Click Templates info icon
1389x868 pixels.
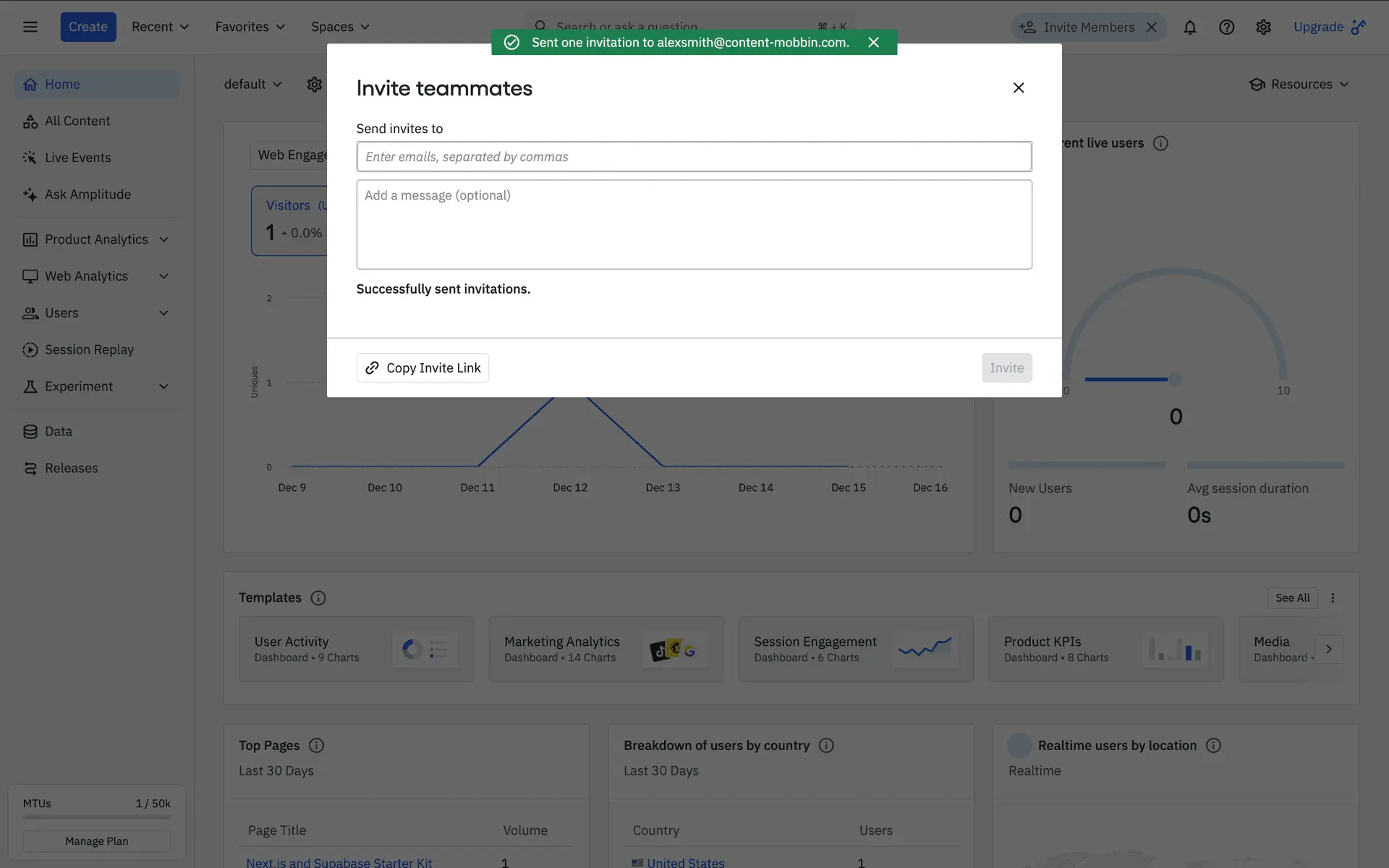coord(318,597)
